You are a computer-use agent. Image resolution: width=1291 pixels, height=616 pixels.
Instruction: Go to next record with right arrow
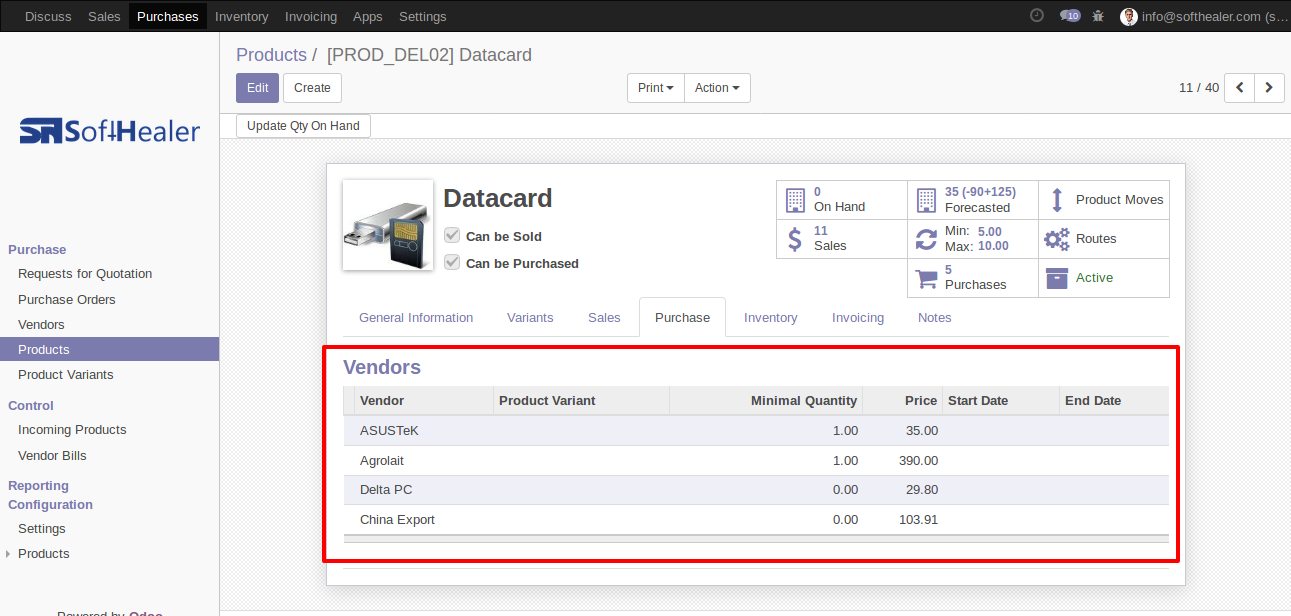tap(1269, 88)
